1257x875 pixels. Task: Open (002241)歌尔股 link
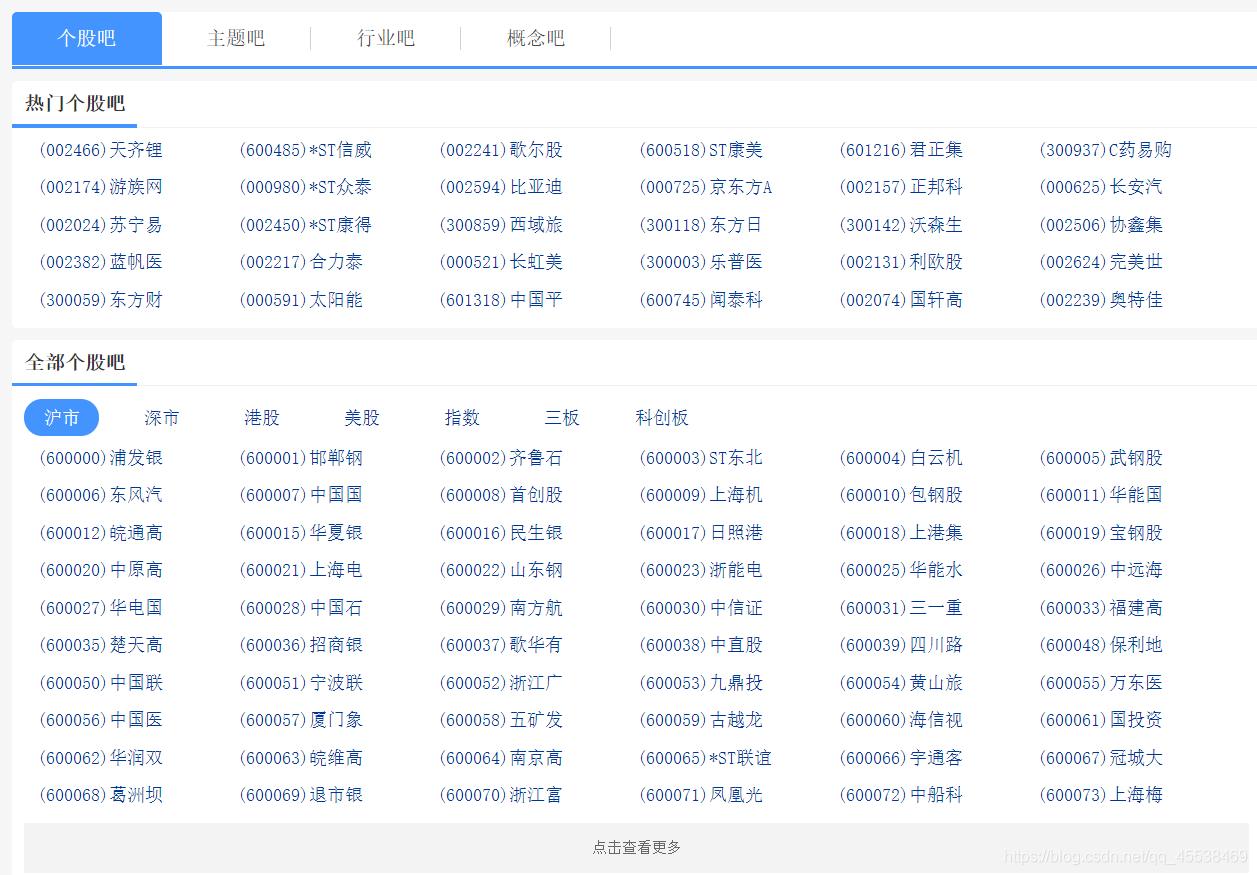(x=501, y=150)
